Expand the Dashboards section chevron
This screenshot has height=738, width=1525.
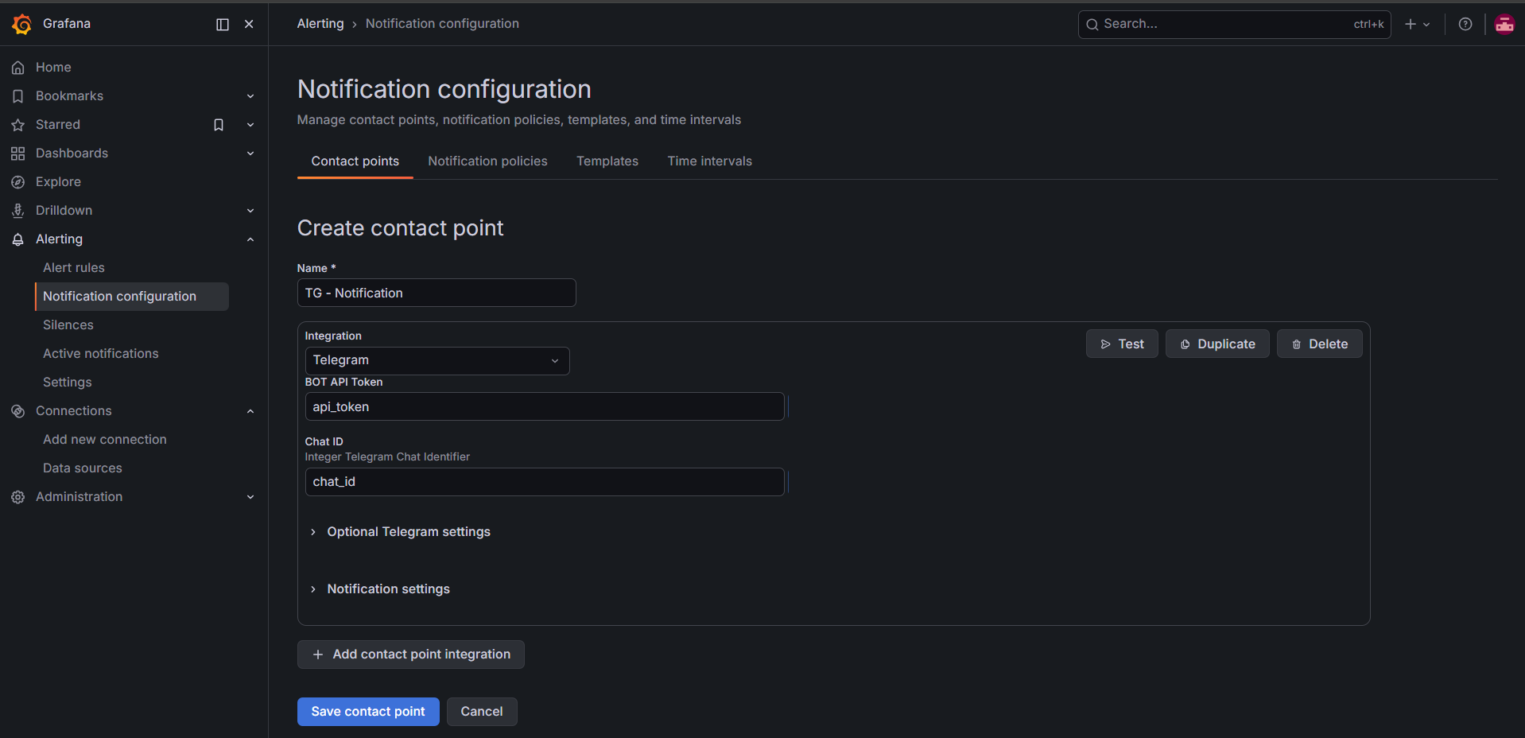click(x=250, y=153)
